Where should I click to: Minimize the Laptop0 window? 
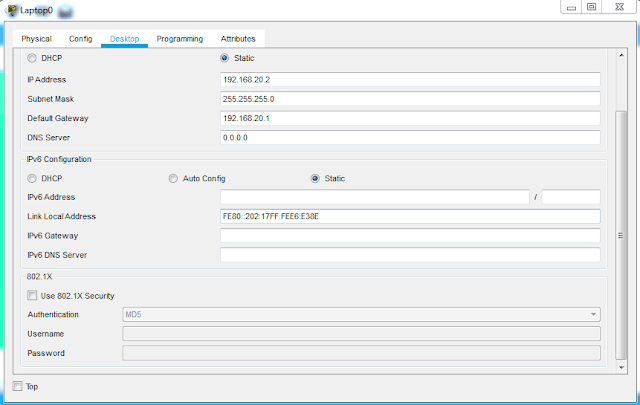(x=571, y=7)
